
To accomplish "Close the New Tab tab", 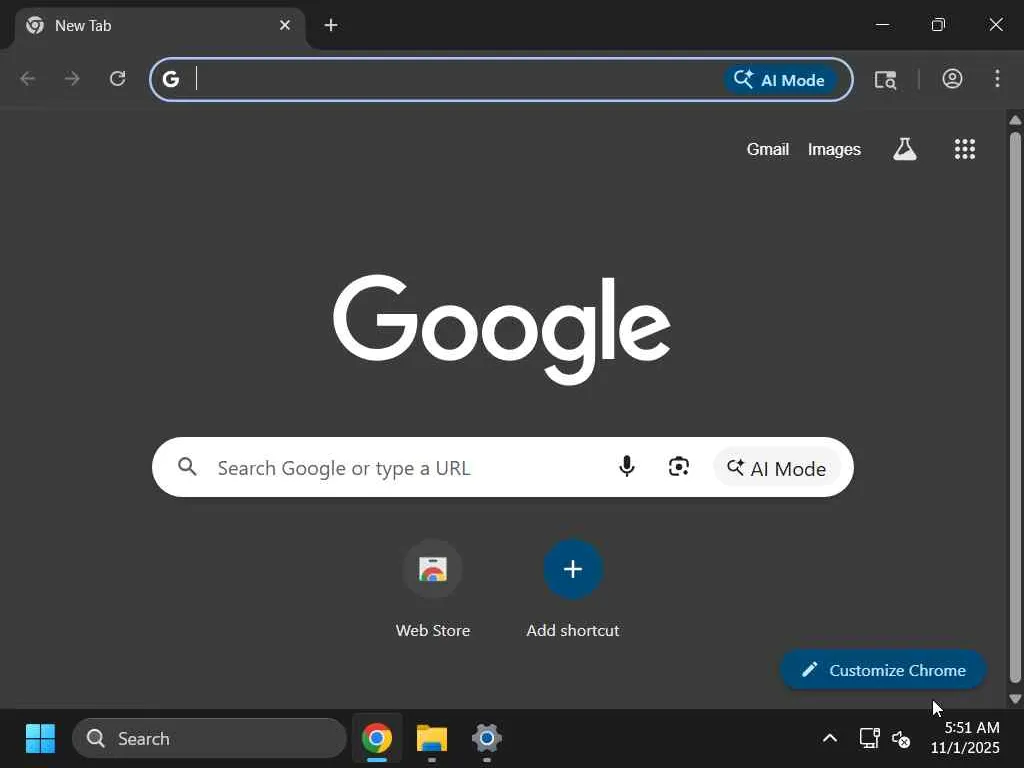I will coord(285,25).
